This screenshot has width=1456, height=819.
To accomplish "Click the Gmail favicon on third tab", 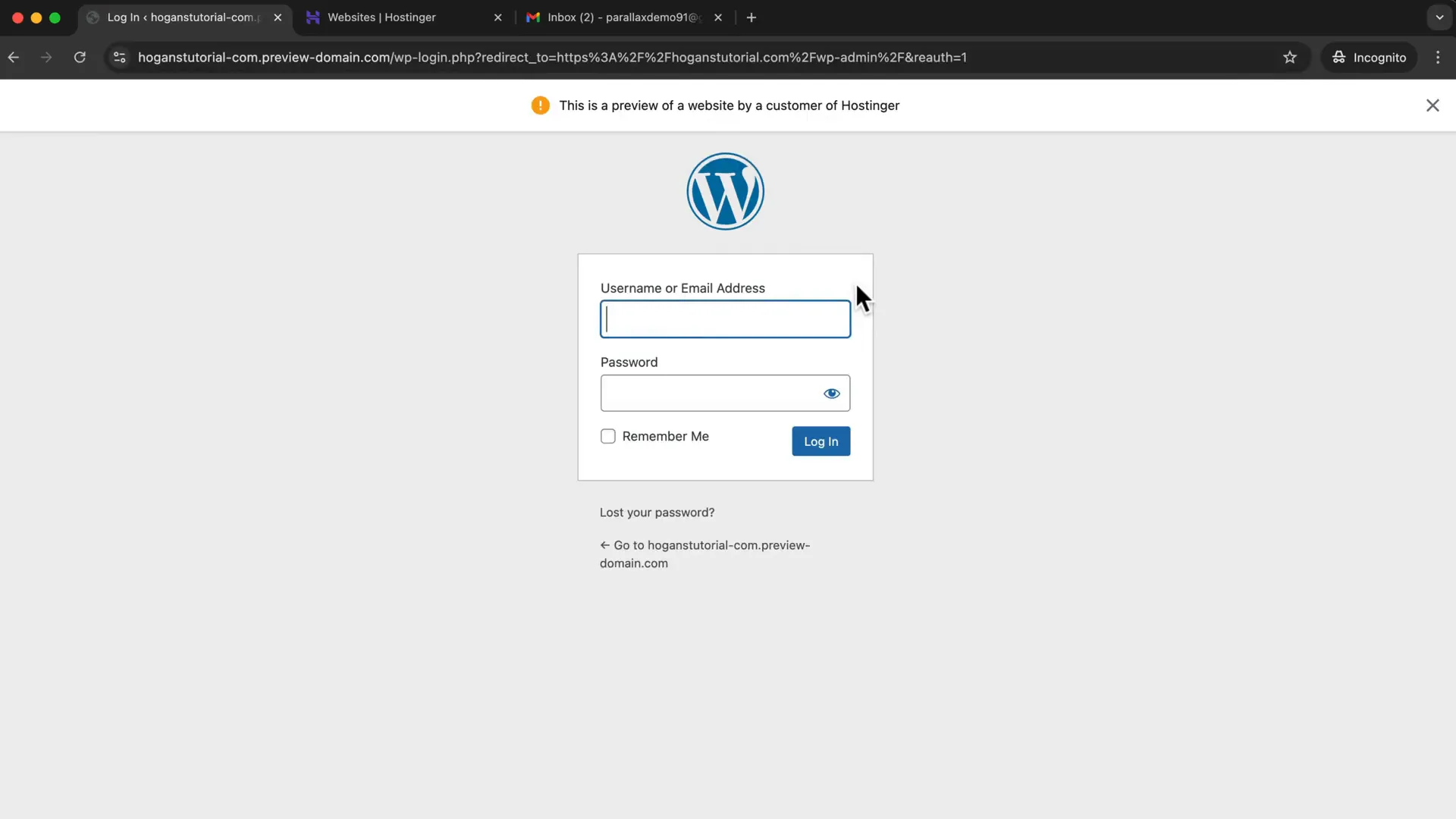I will [533, 17].
